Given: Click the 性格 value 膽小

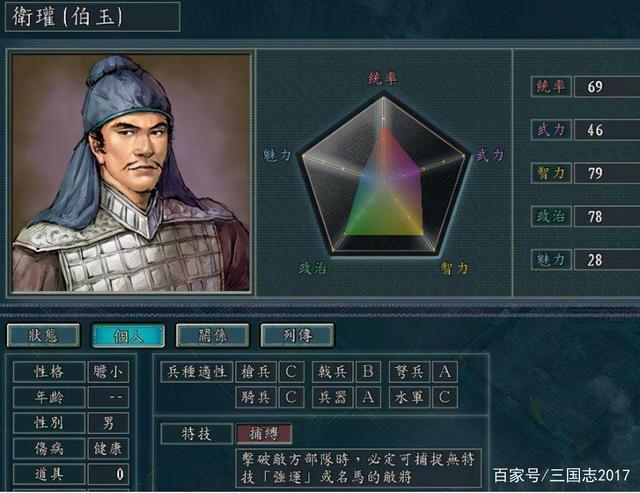Looking at the screenshot, I should point(108,371).
